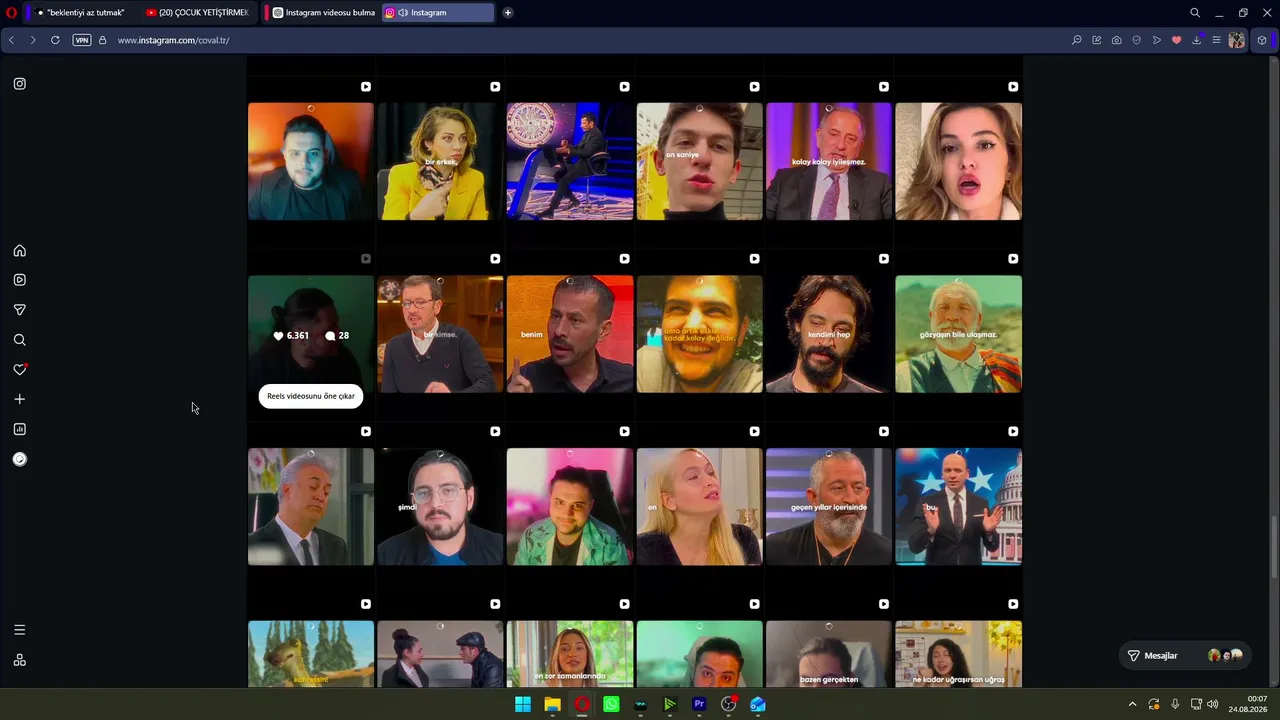Screen dimensions: 1280x720
Task: Open the reel captioned "bir kimse."
Action: (x=440, y=334)
